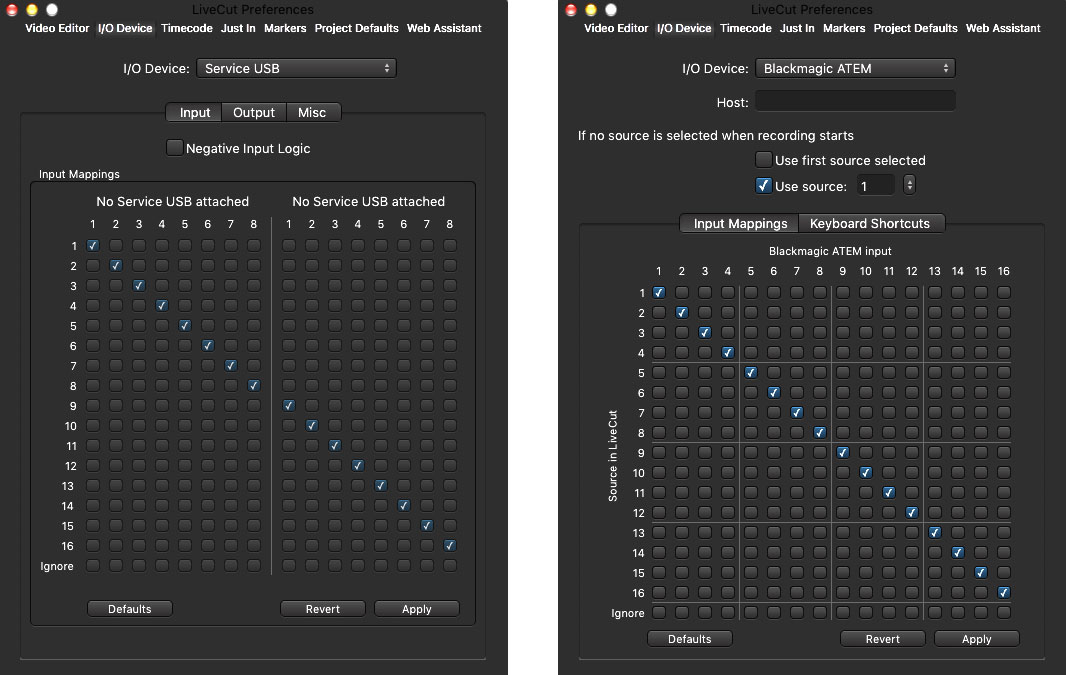Click Revert button in Service USB window
Screen dimensions: 1066x675
(x=323, y=609)
